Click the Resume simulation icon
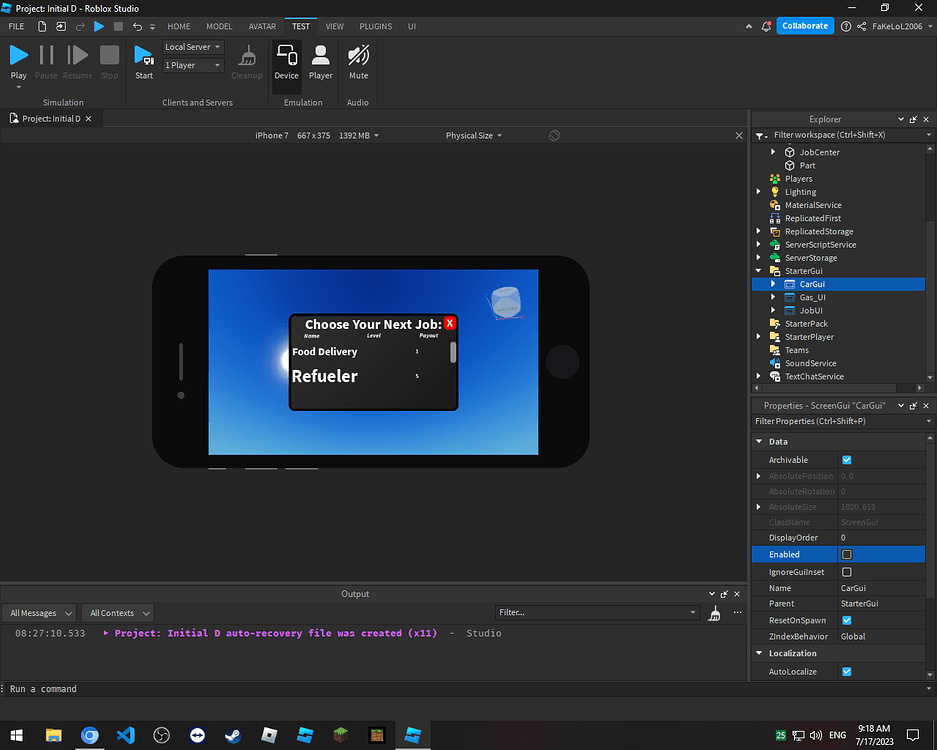The width and height of the screenshot is (937, 750). [x=77, y=55]
